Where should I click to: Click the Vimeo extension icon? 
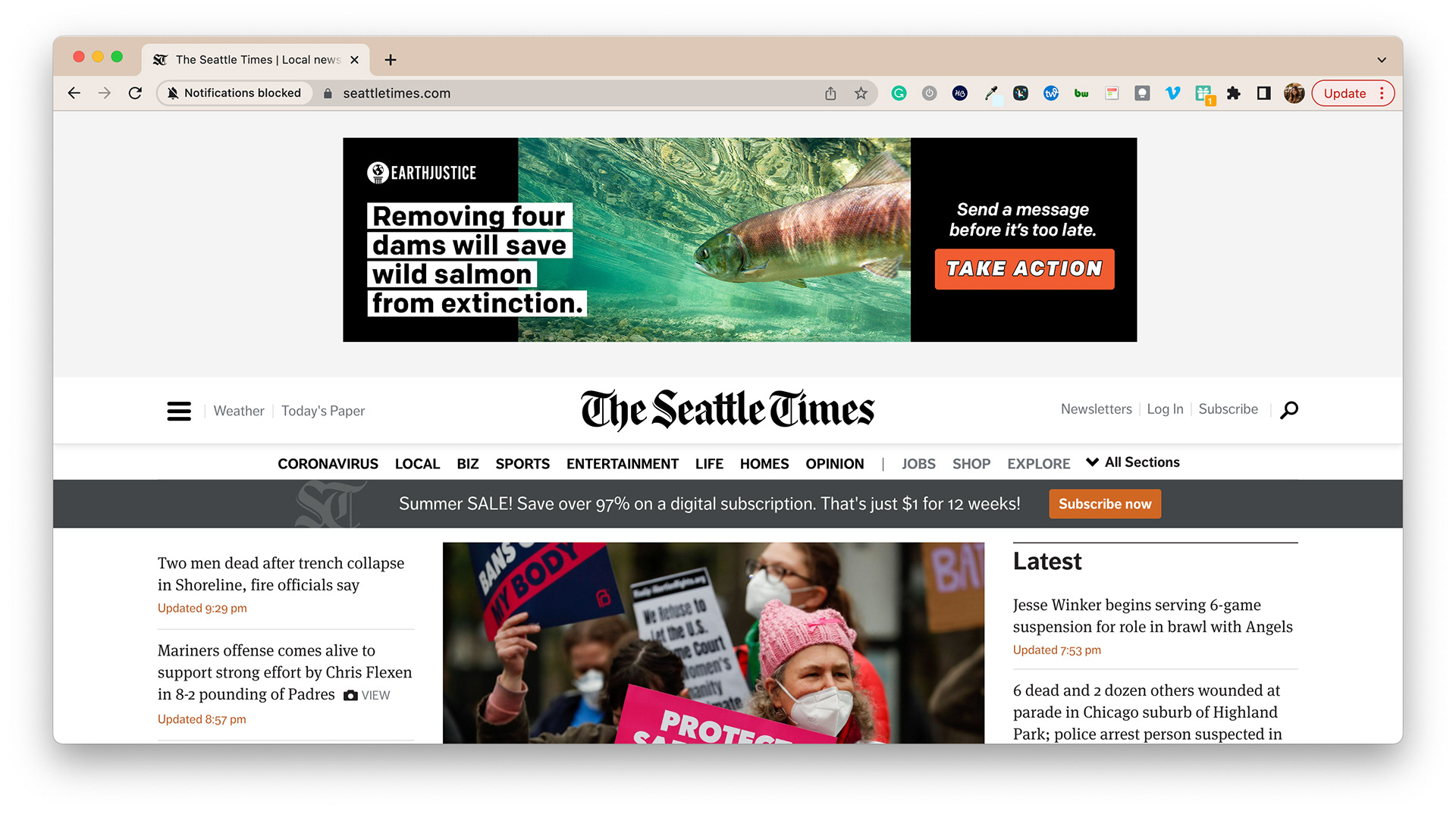[x=1172, y=93]
